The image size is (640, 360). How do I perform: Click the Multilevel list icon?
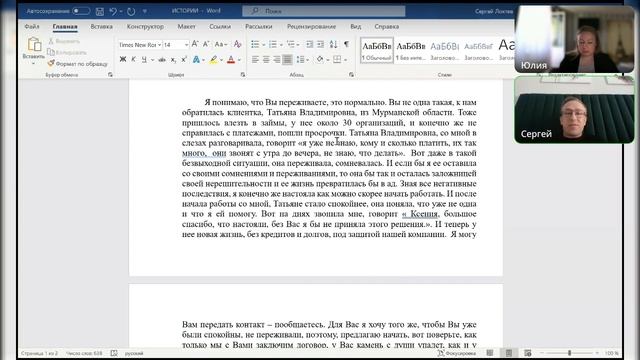pyautogui.click(x=290, y=44)
